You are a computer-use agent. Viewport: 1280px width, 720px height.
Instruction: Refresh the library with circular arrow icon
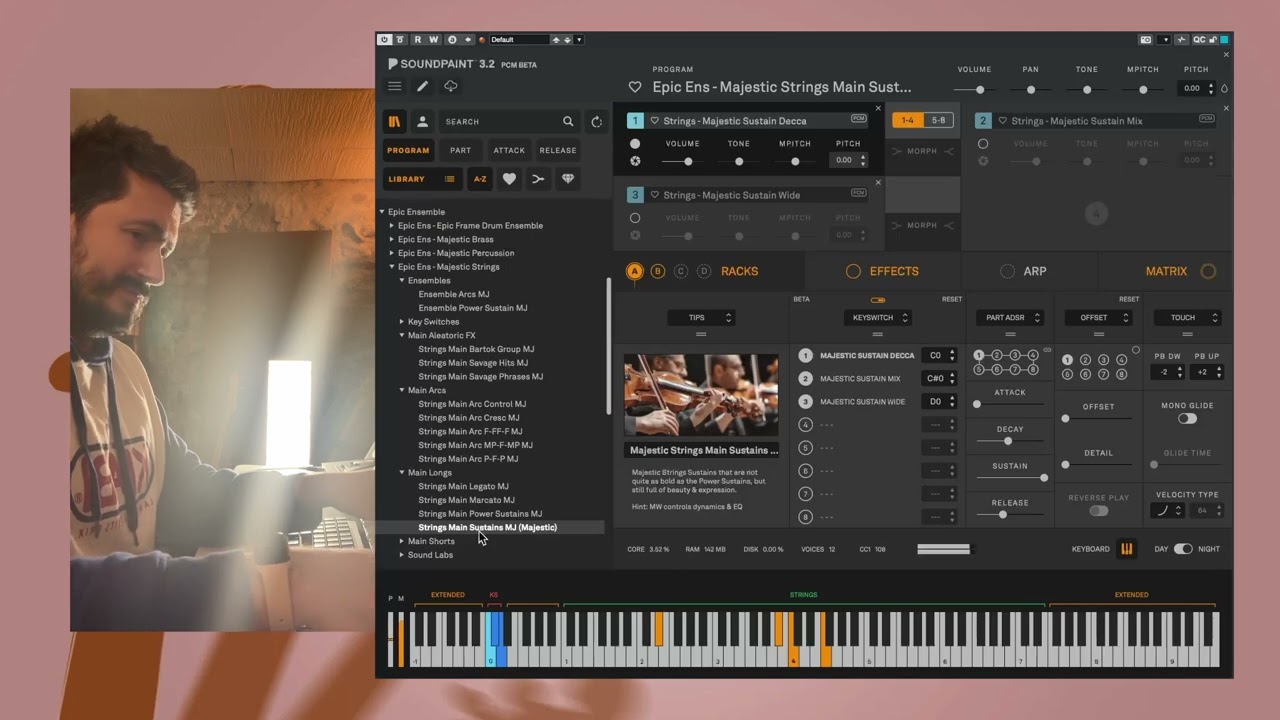coord(597,122)
